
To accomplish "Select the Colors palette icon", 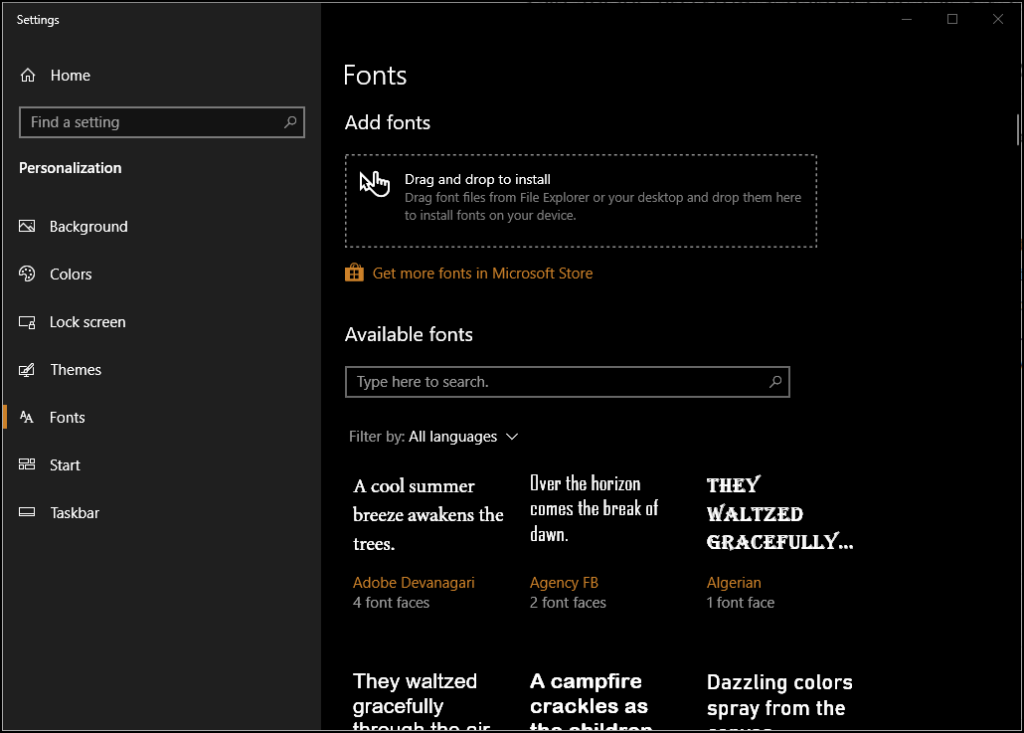I will [x=26, y=274].
